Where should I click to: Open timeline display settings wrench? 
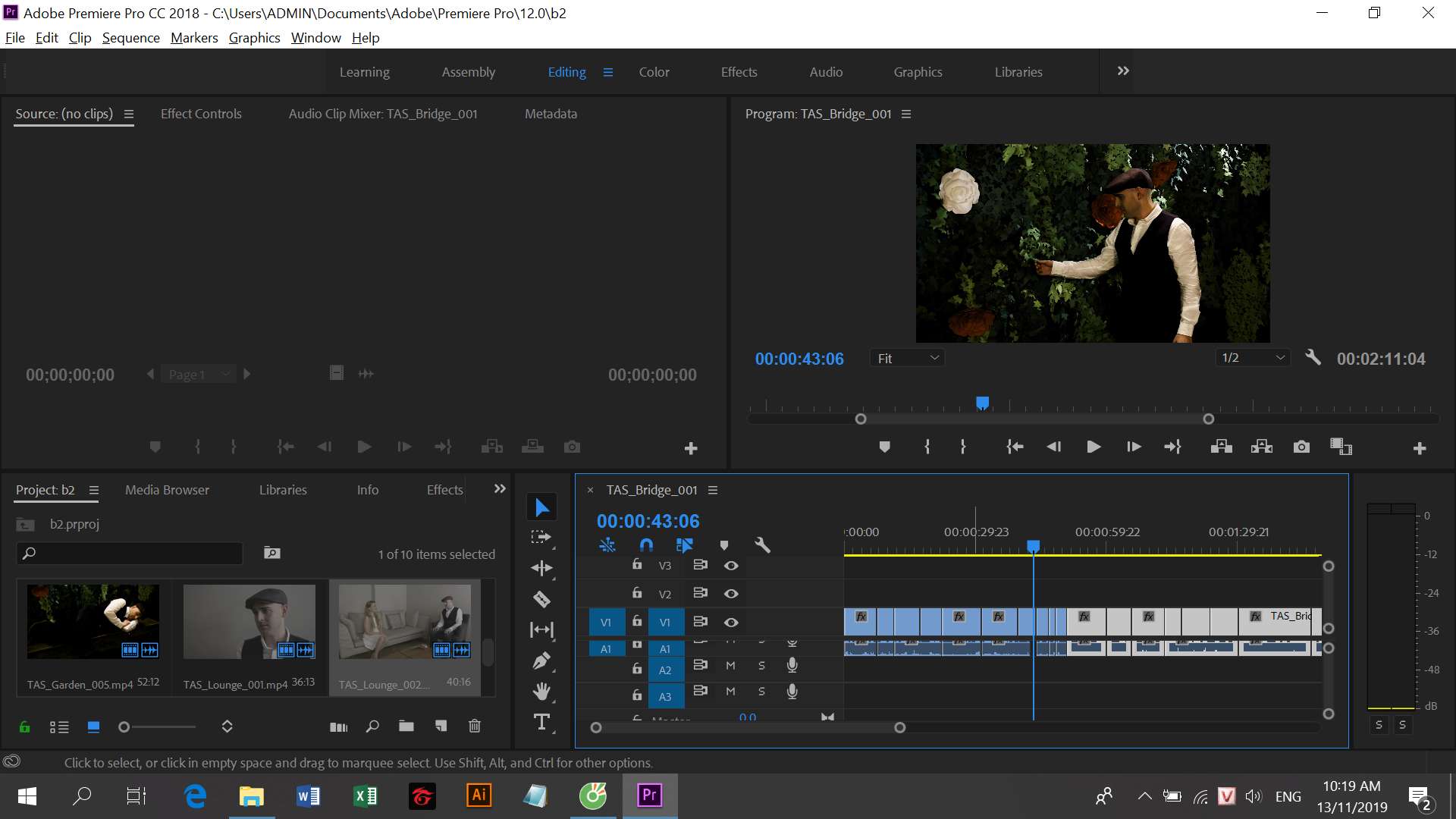click(762, 544)
